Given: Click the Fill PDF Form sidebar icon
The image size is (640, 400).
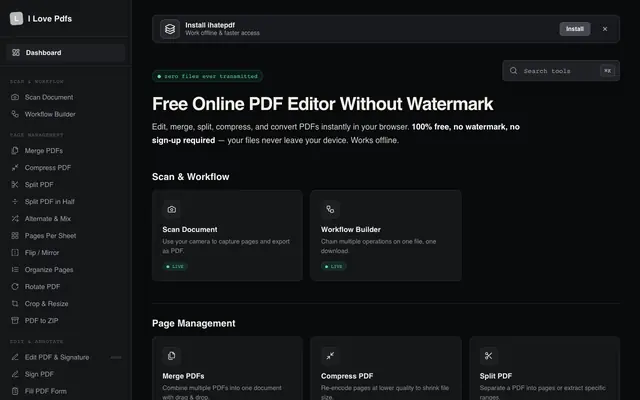Looking at the screenshot, I should 15,391.
